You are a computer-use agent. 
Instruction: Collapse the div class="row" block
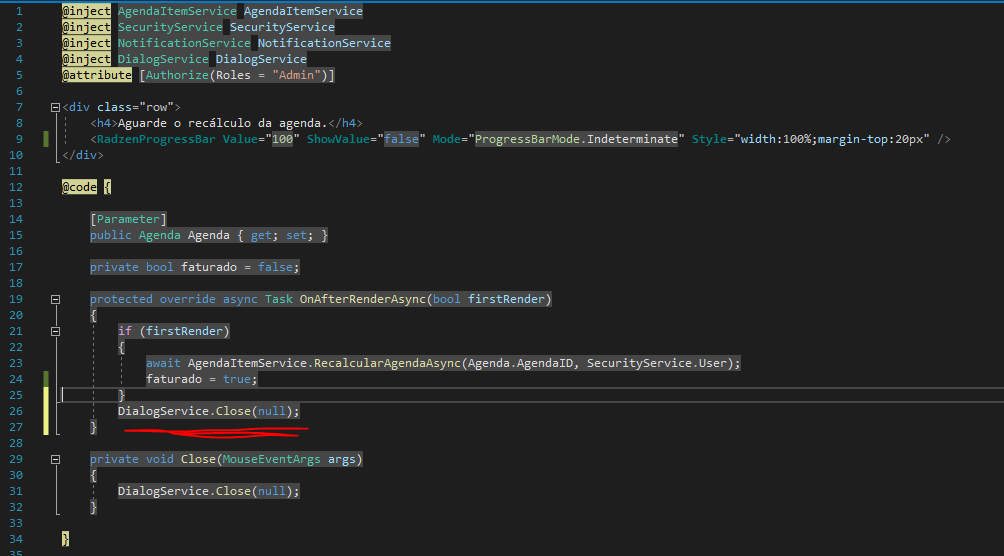(55, 107)
